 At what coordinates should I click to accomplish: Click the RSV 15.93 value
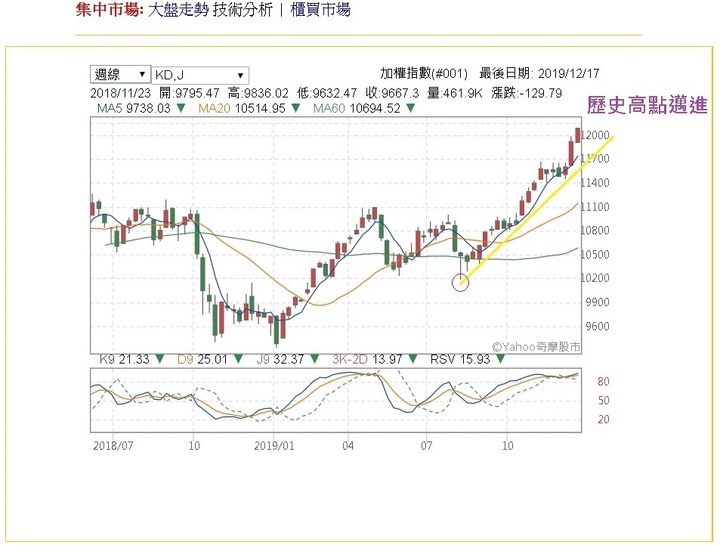[x=460, y=359]
